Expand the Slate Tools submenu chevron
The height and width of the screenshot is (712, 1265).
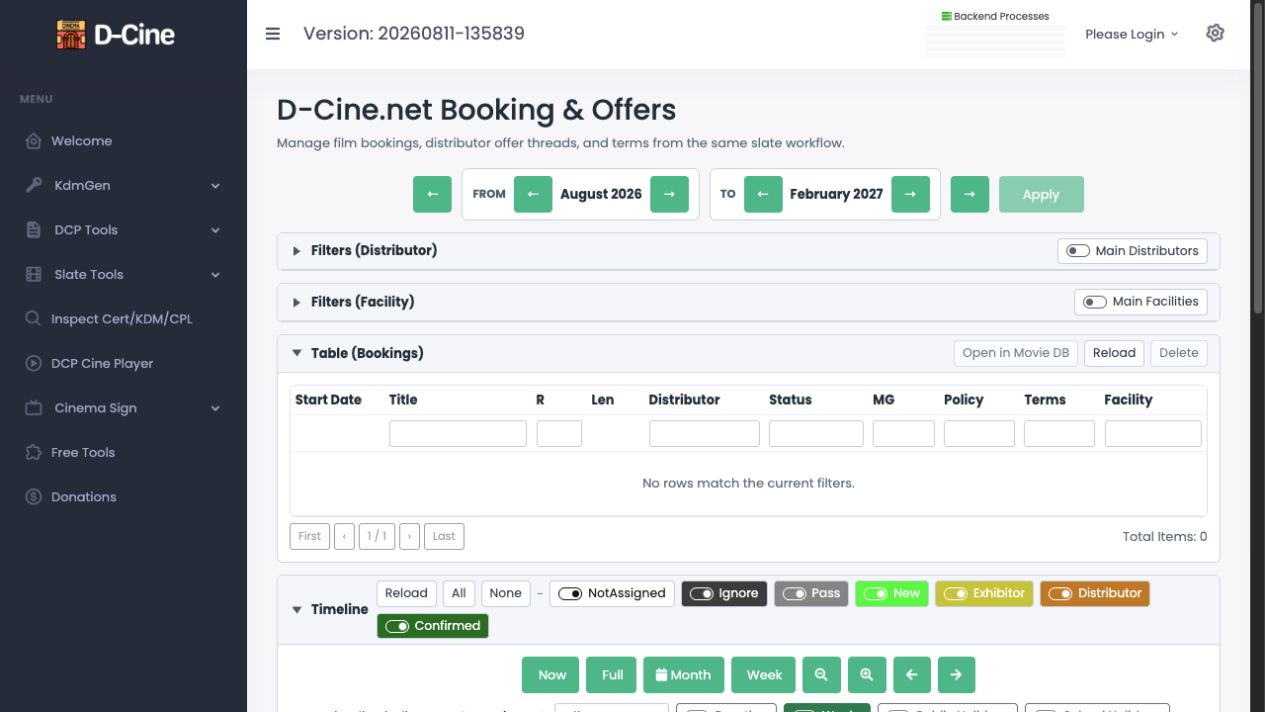pos(215,275)
